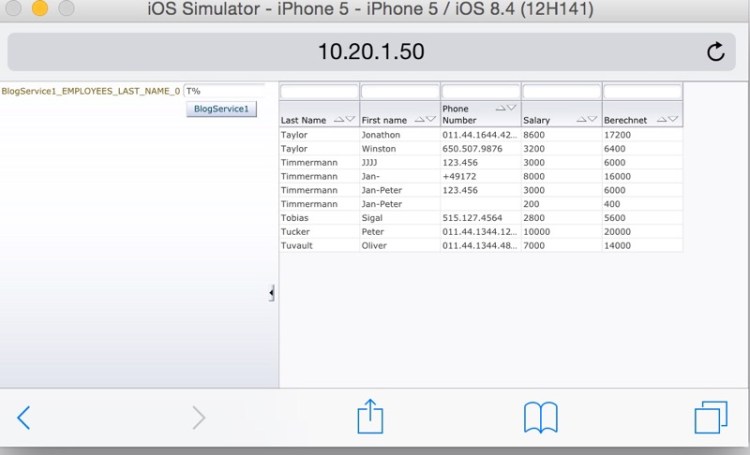Reload the page with refresh icon
This screenshot has height=455, width=750.
(715, 52)
